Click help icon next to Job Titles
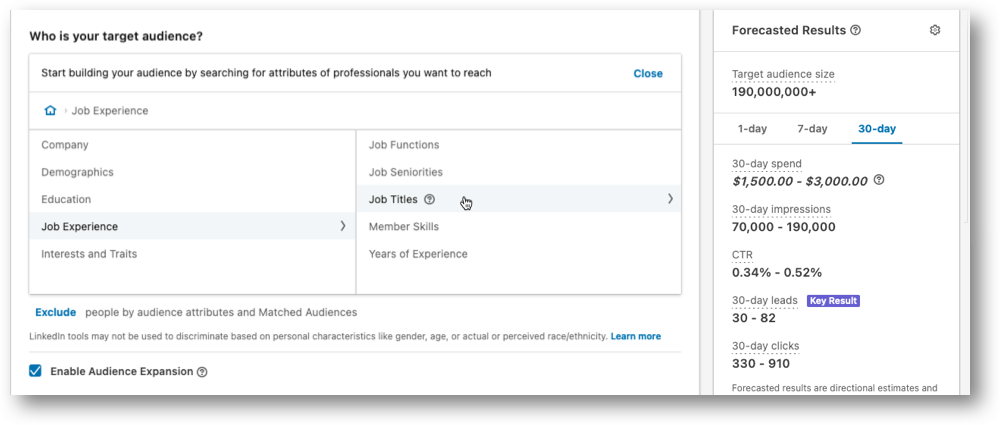 429,199
